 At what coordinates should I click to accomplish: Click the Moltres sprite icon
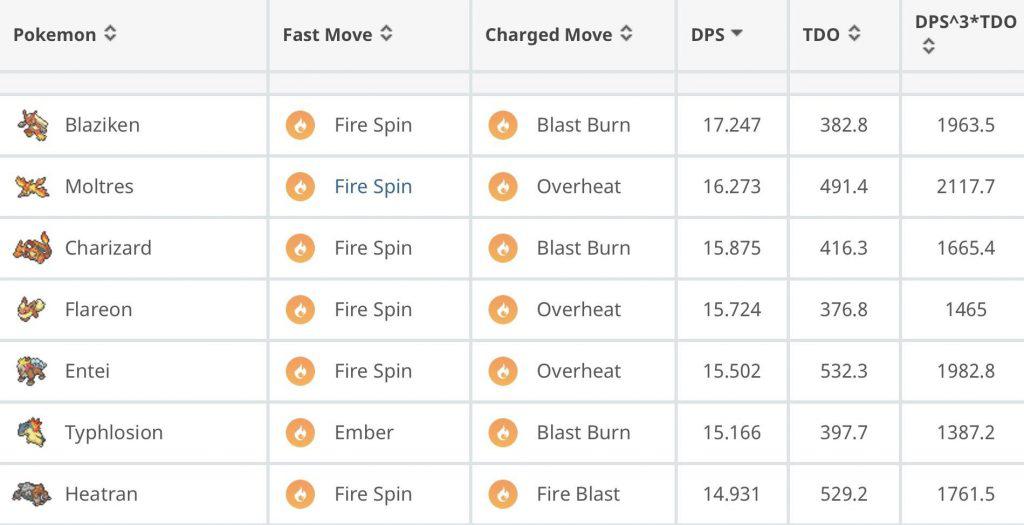32,186
